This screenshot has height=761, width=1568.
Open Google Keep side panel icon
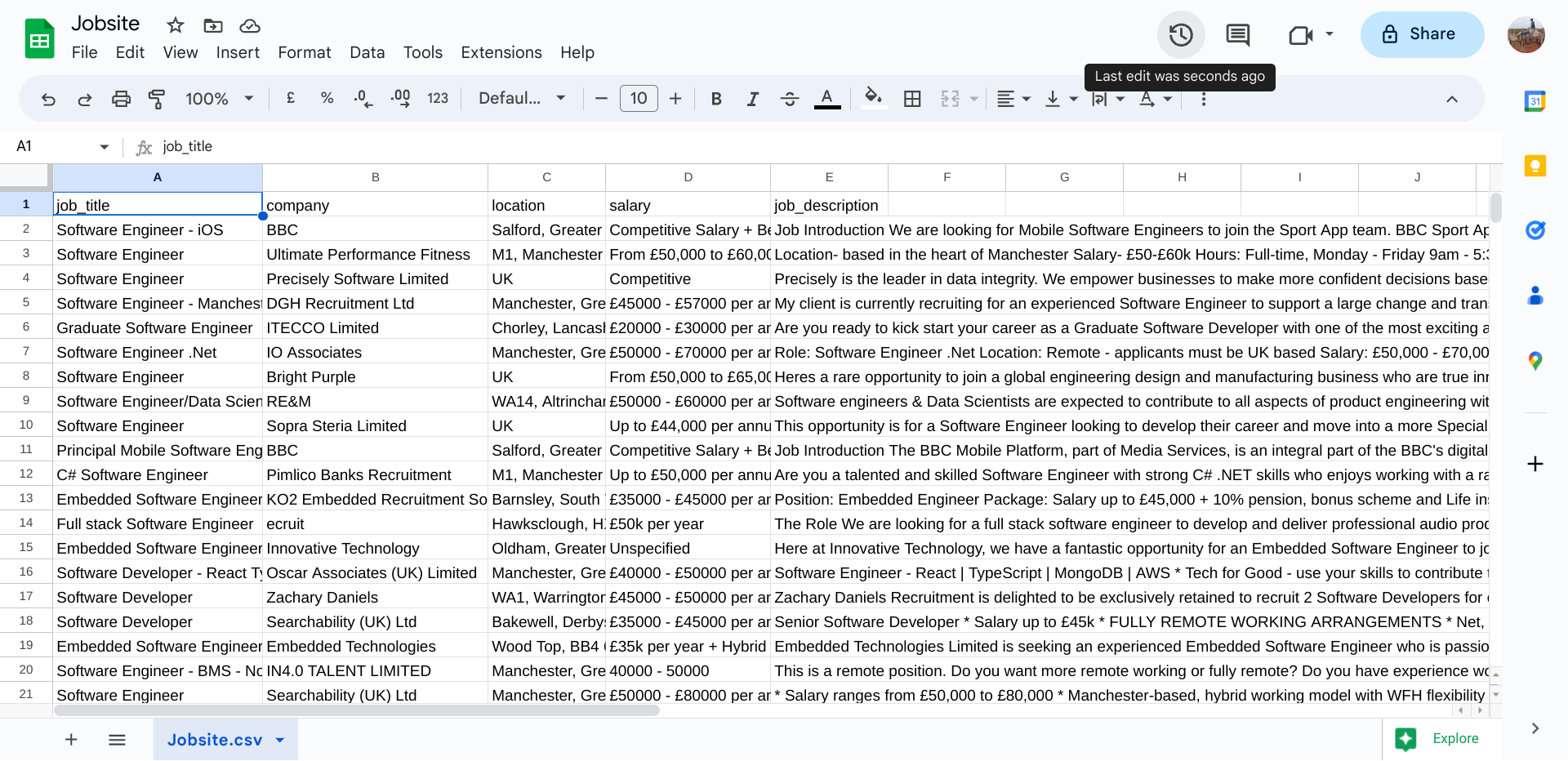pos(1535,166)
